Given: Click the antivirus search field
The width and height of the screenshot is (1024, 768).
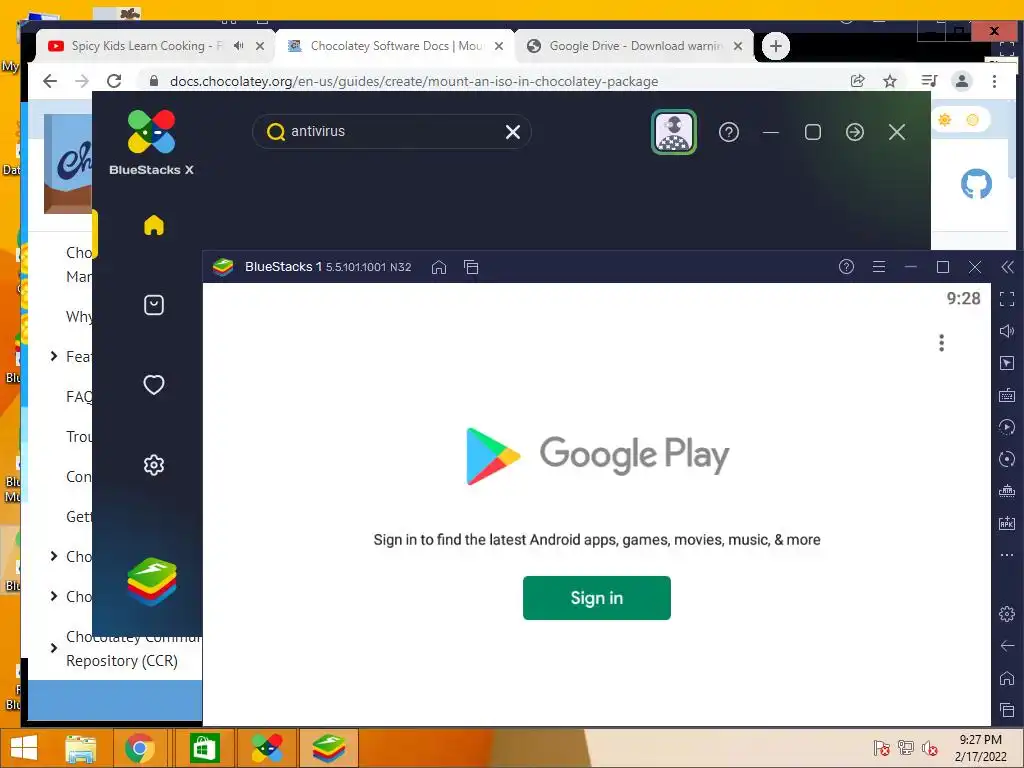Looking at the screenshot, I should click(x=392, y=132).
